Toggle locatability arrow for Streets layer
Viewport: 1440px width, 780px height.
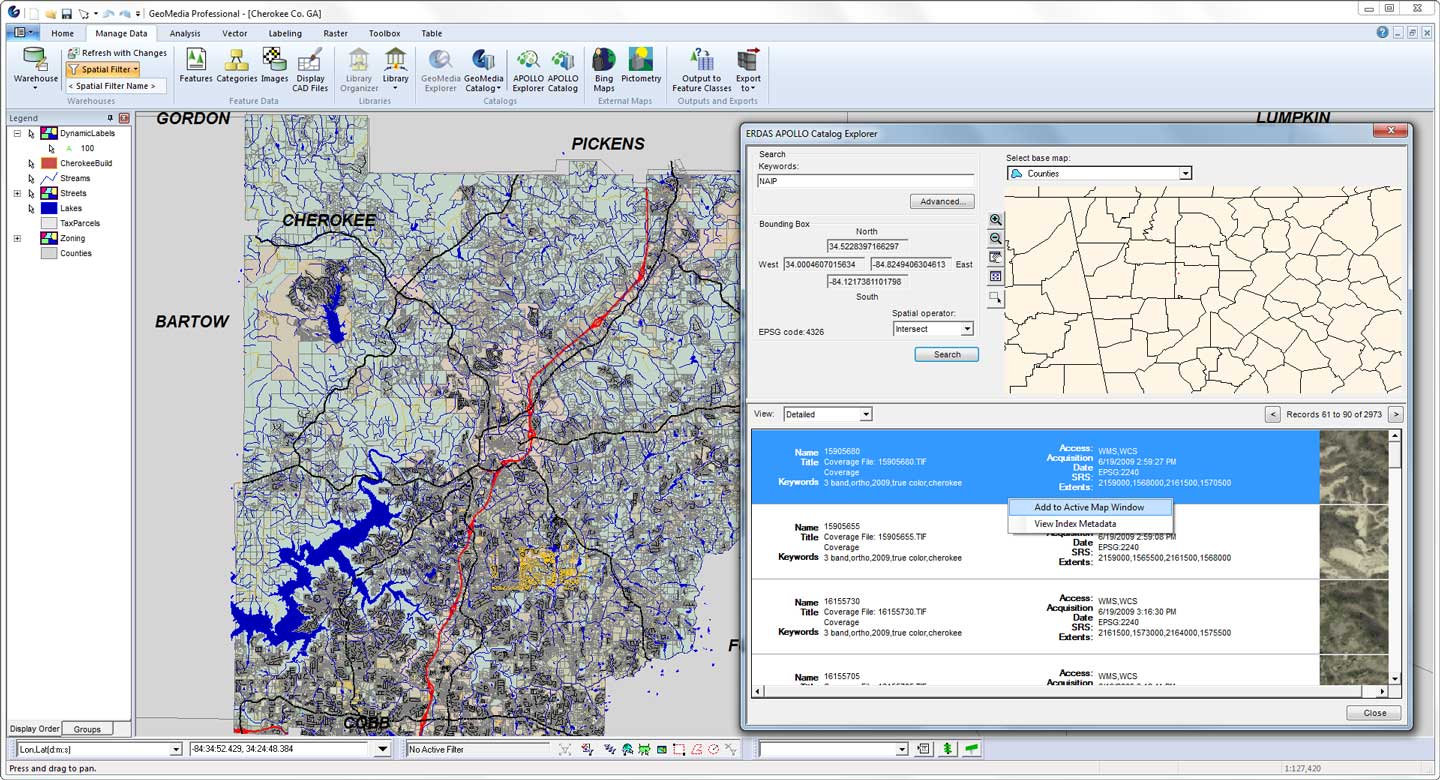click(31, 193)
